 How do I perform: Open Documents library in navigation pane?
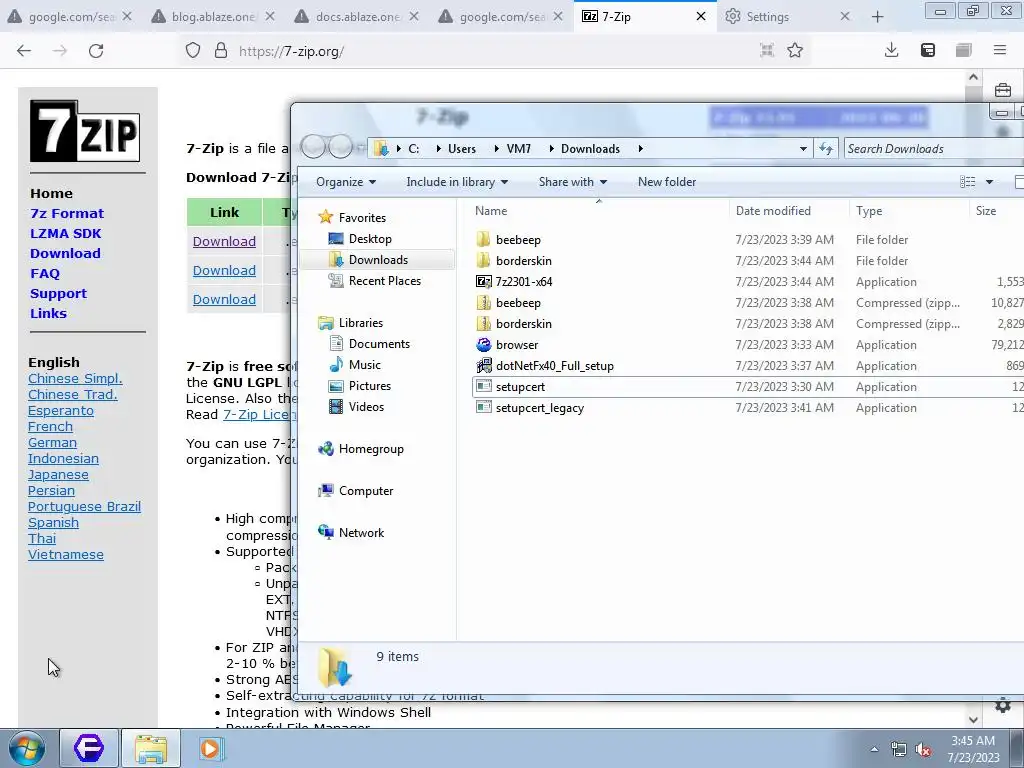pos(379,344)
